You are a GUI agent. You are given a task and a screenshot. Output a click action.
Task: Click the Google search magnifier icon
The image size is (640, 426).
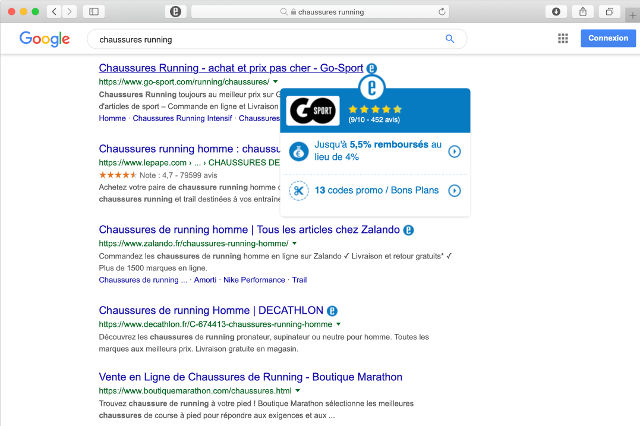(x=450, y=39)
